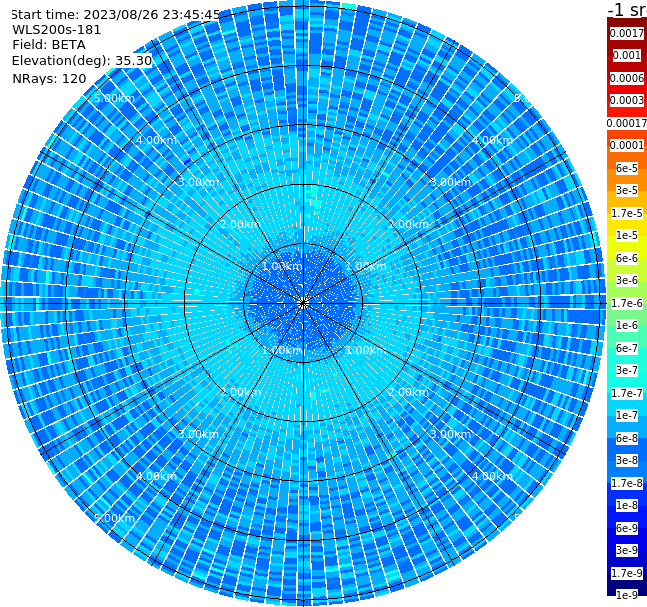Click the 3e-5 colorbar label

pos(627,190)
